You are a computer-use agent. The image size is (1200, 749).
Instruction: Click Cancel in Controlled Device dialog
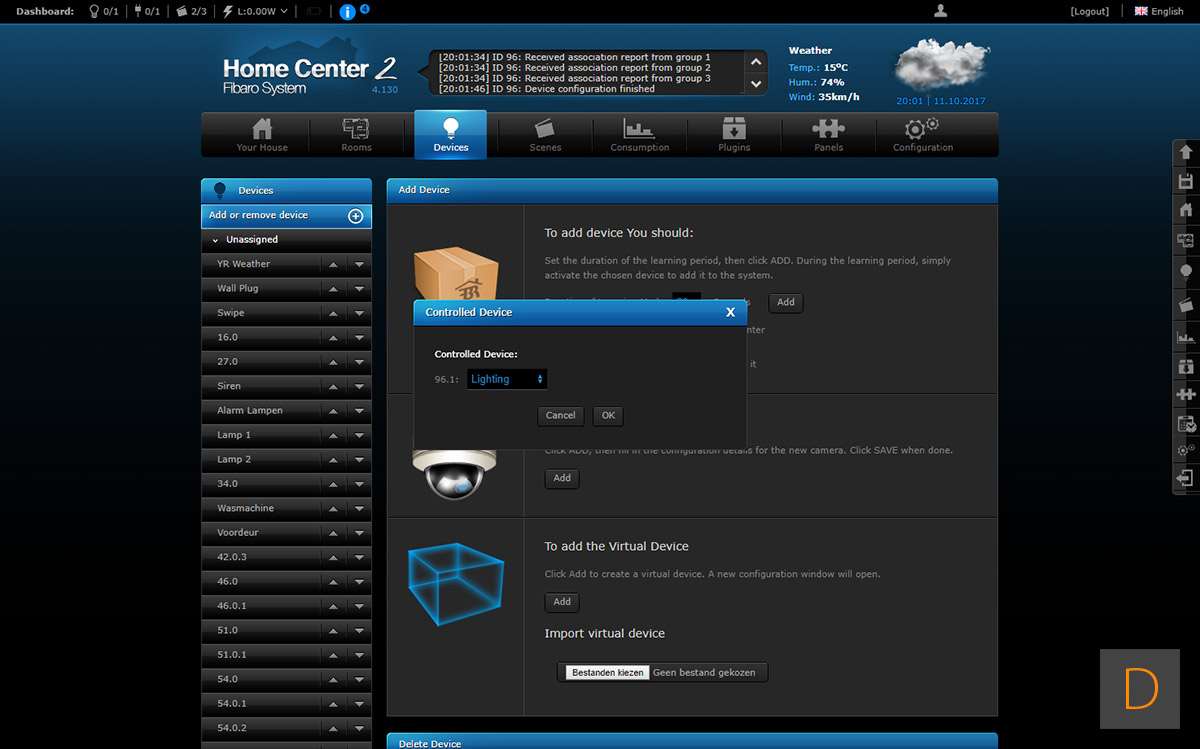point(560,415)
